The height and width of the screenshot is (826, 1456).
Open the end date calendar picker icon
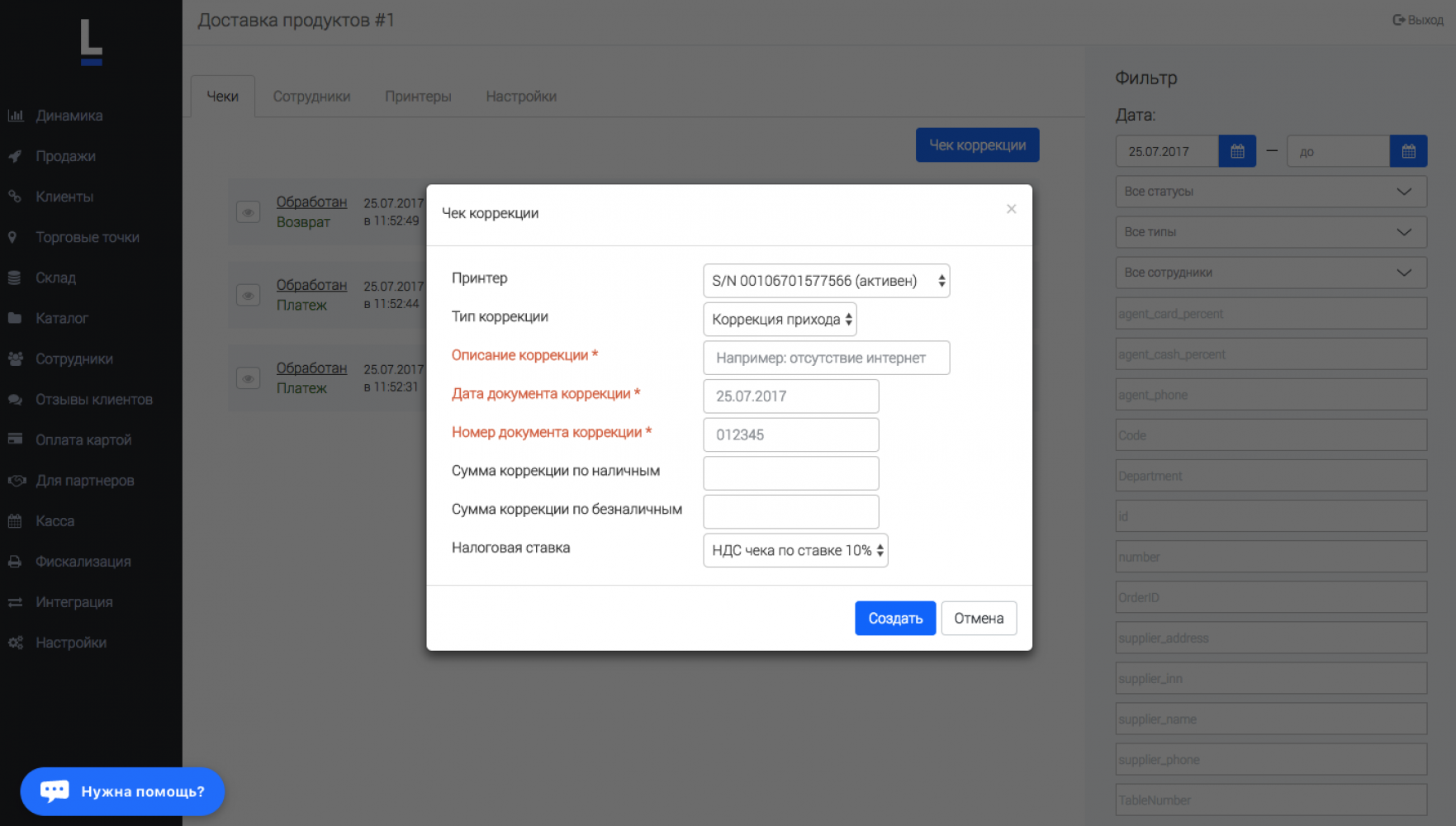[1408, 151]
